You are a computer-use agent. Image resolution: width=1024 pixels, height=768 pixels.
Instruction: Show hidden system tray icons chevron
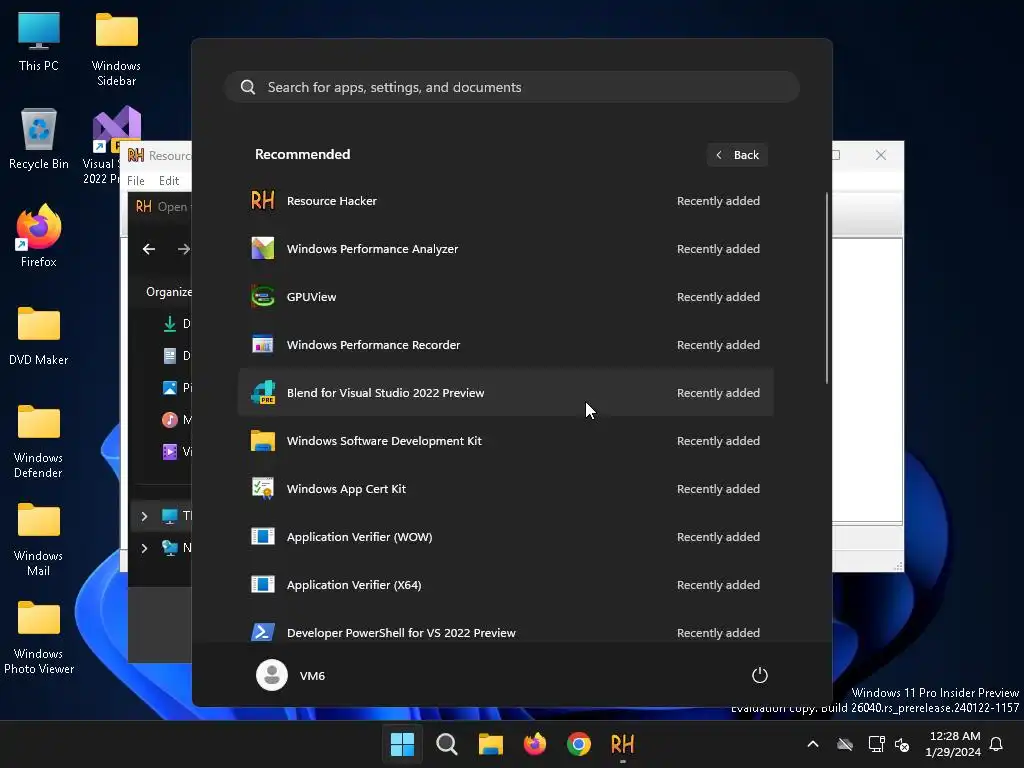813,744
